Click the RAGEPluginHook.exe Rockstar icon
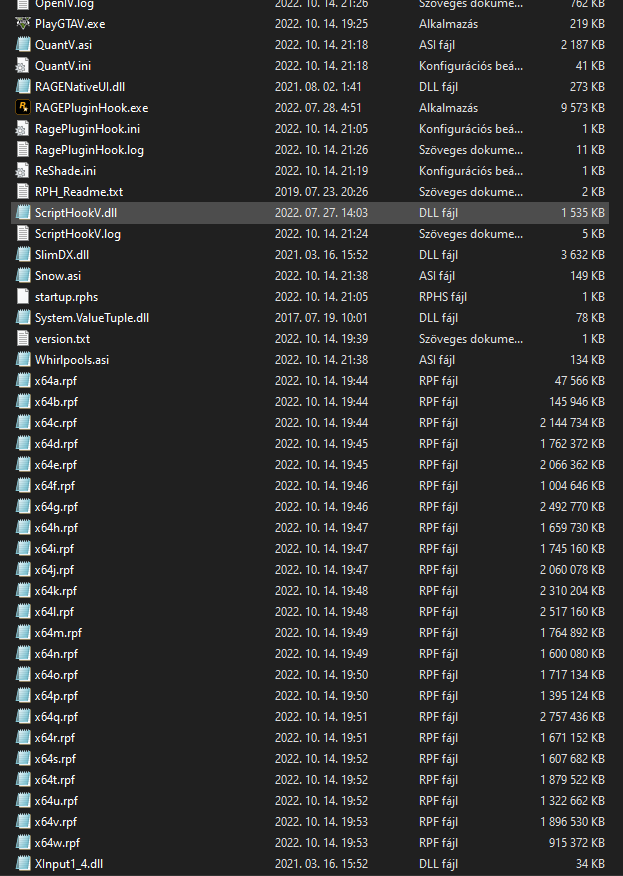Image resolution: width=623 pixels, height=876 pixels. coord(23,108)
